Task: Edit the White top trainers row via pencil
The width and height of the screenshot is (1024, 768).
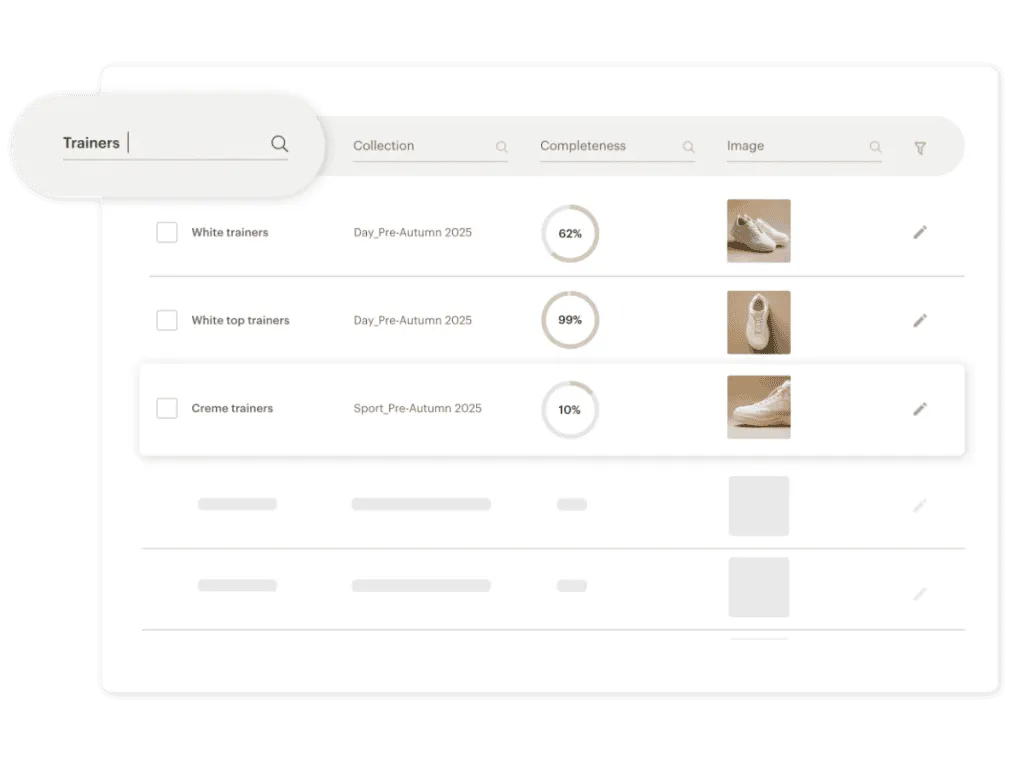Action: pos(920,320)
